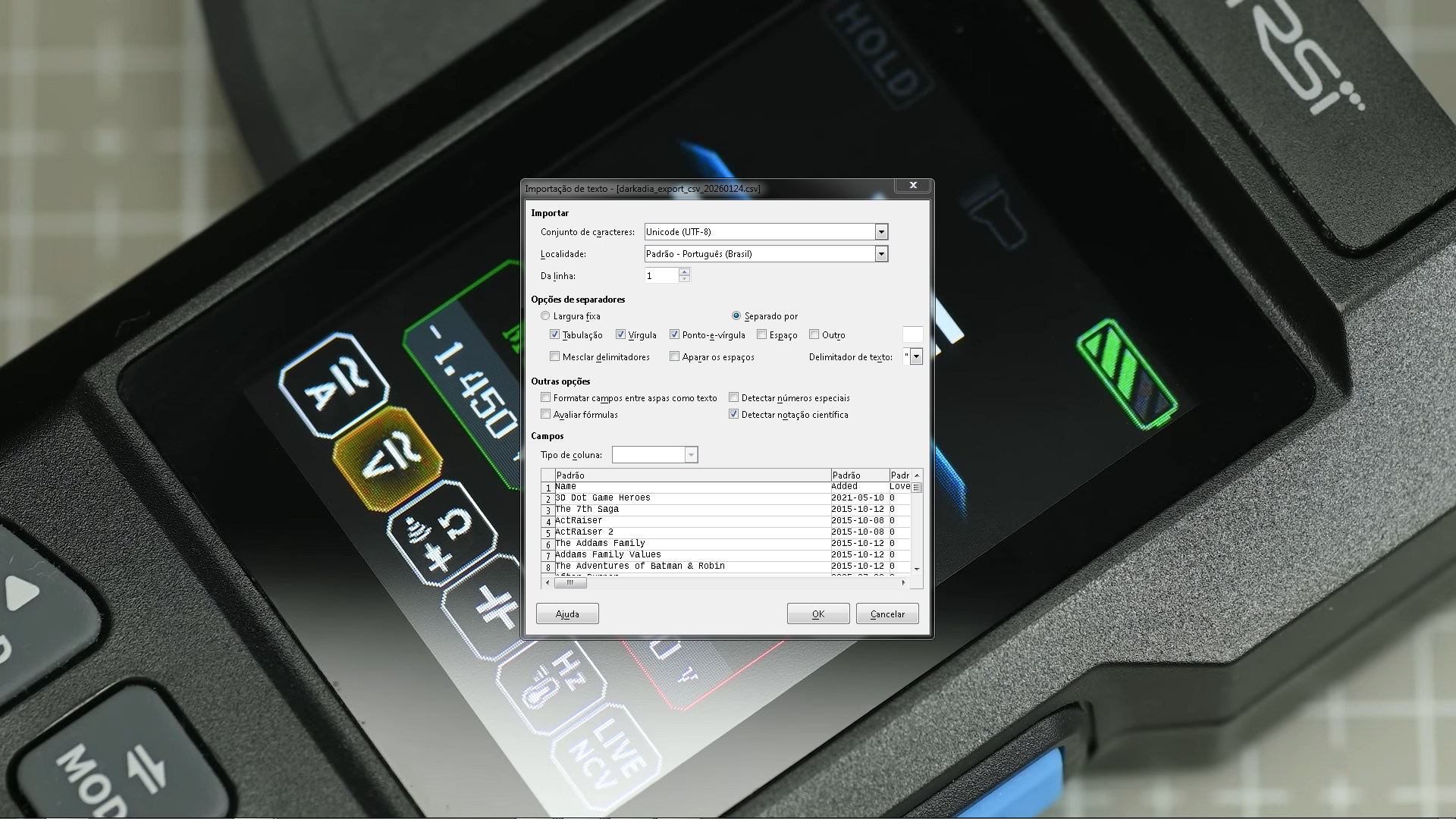The image size is (1456, 819).
Task: Select the Separado por radio option
Action: coord(736,315)
